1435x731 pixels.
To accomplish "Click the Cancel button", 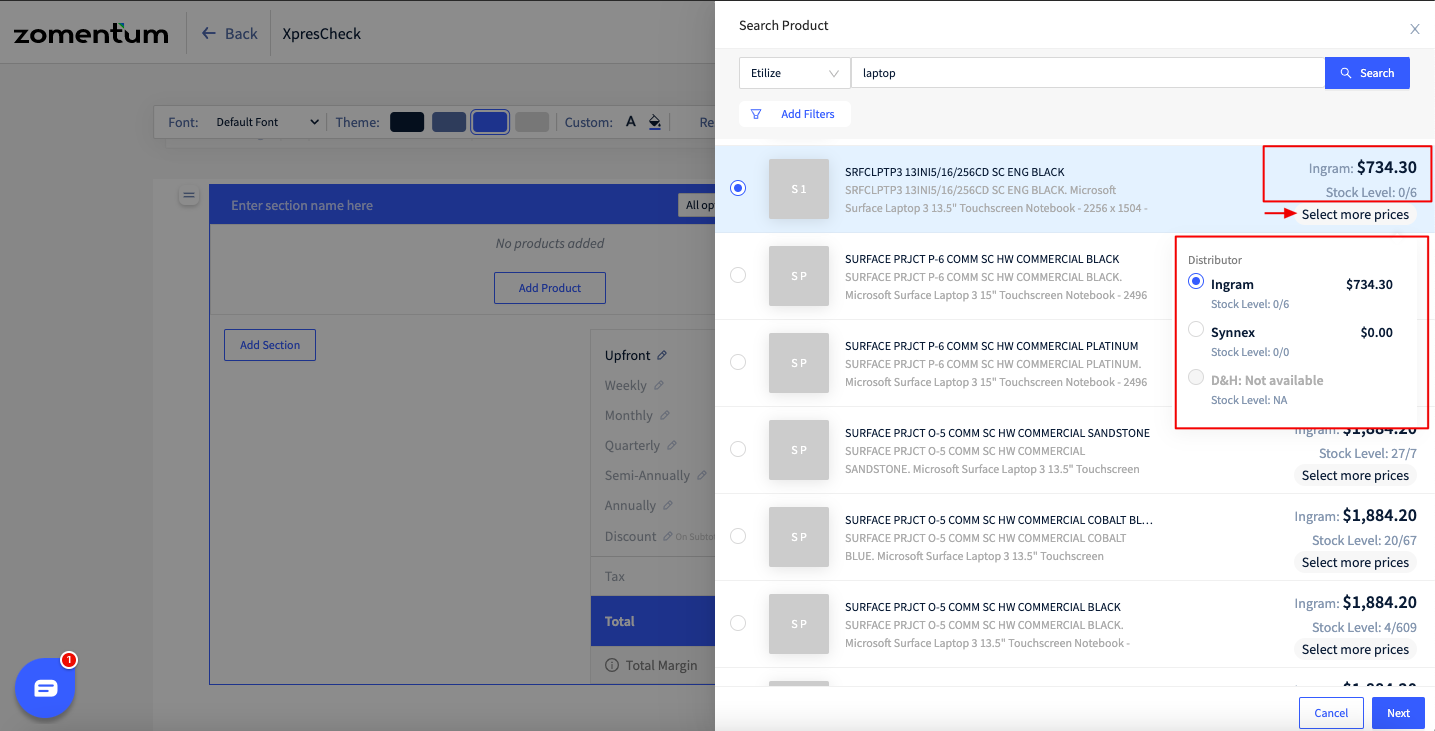I will pyautogui.click(x=1331, y=713).
